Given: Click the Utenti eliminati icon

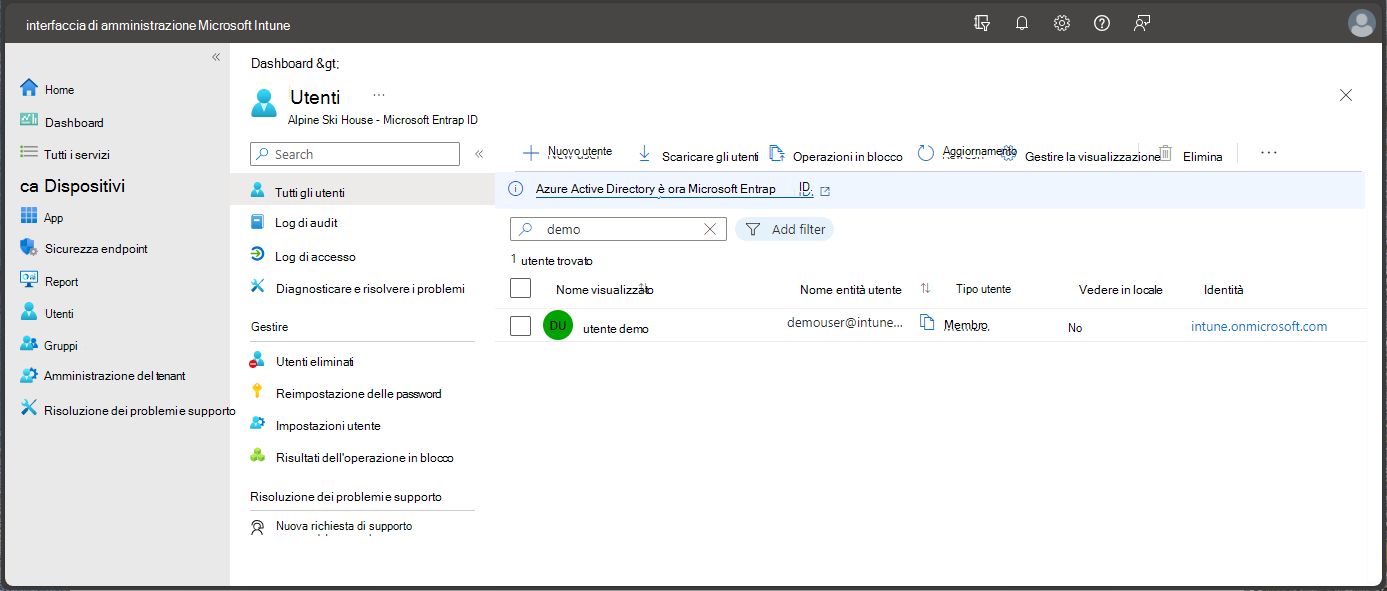Looking at the screenshot, I should tap(258, 360).
